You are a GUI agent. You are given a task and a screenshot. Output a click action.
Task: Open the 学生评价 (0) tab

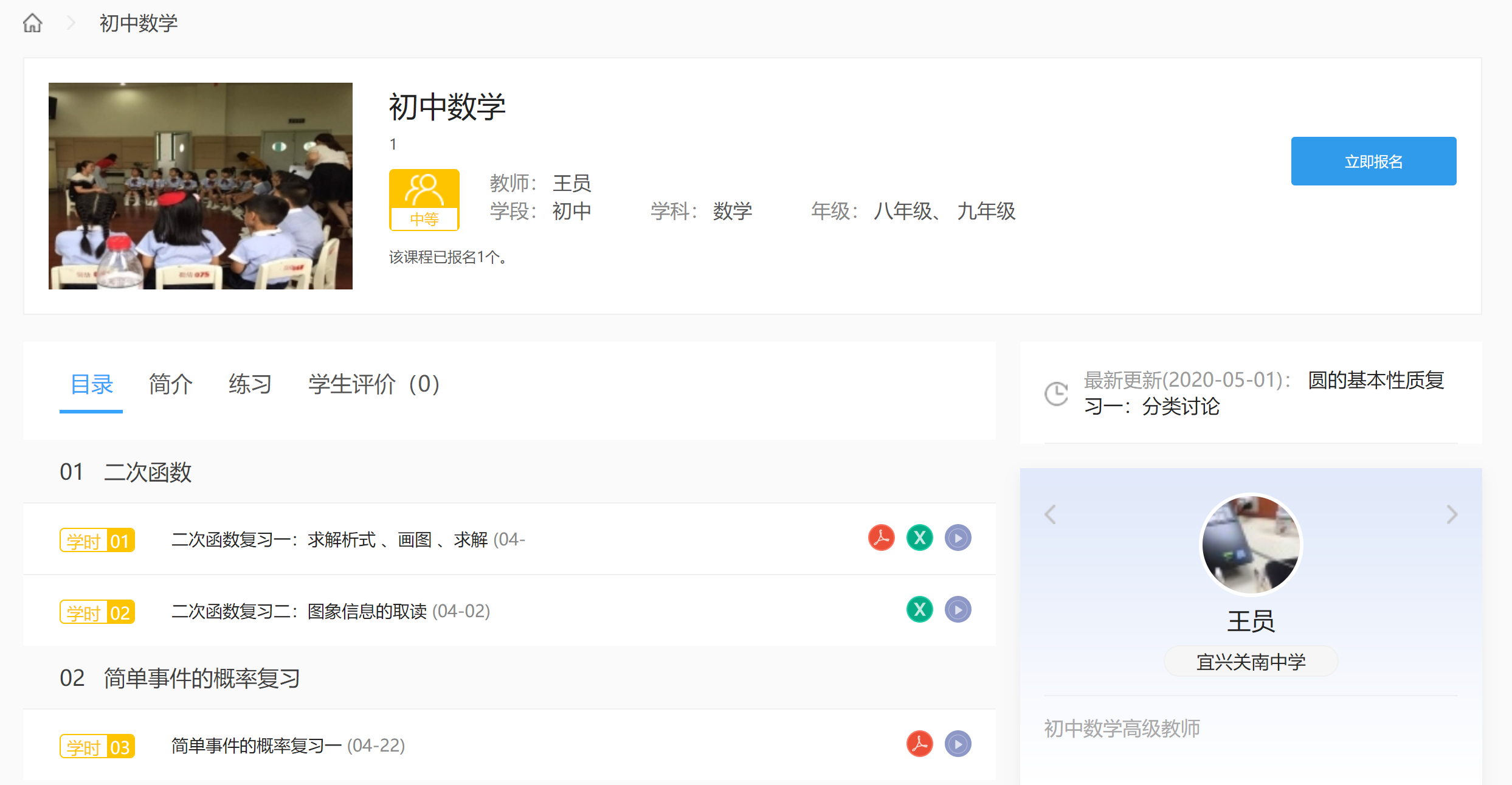point(374,384)
